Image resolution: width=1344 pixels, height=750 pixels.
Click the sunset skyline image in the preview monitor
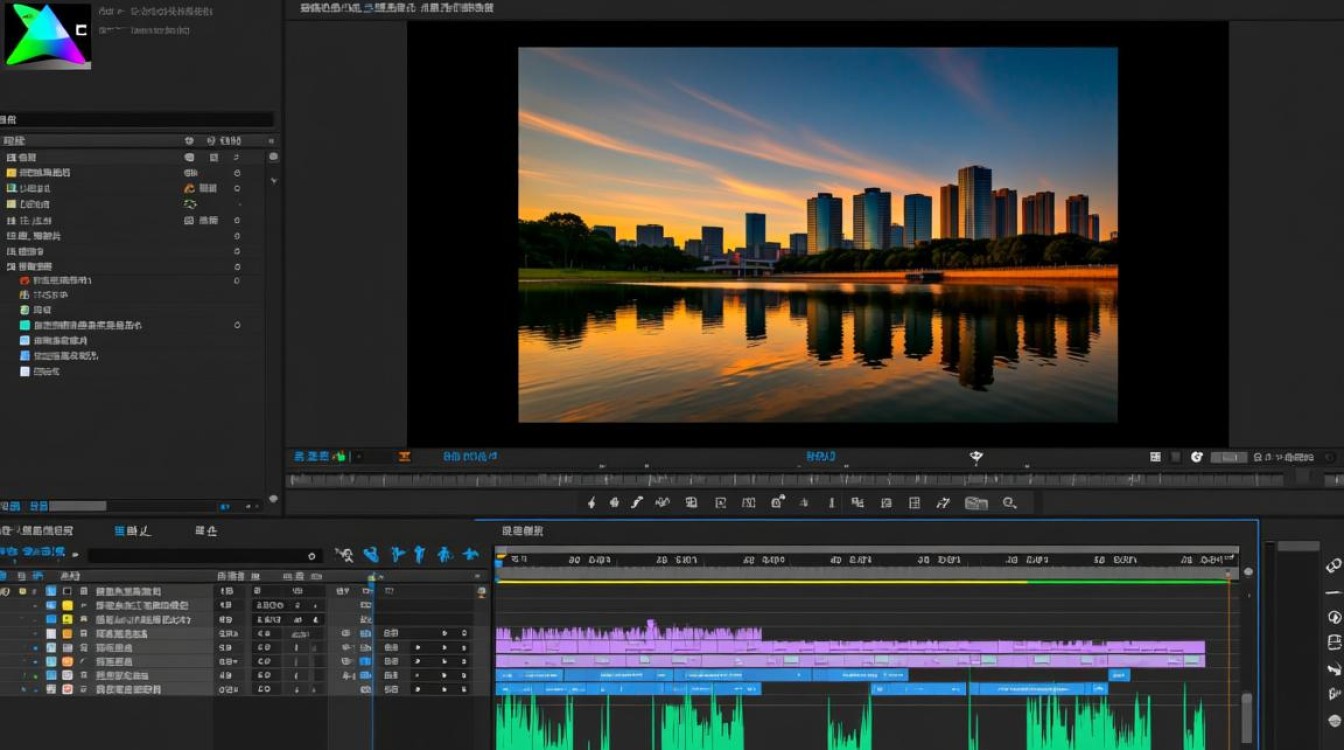pos(817,235)
